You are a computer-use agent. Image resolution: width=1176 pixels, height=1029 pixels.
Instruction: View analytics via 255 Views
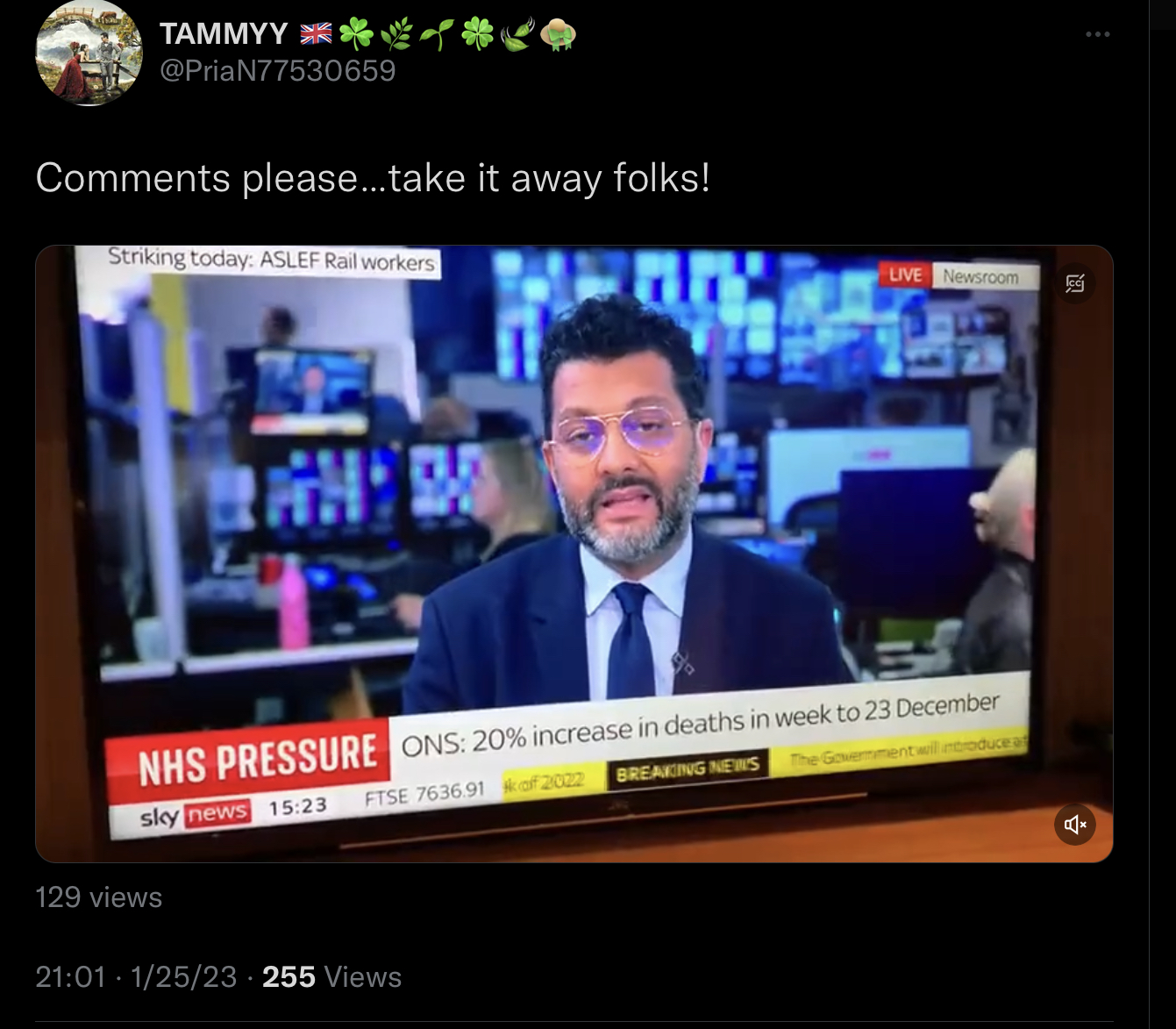[331, 977]
